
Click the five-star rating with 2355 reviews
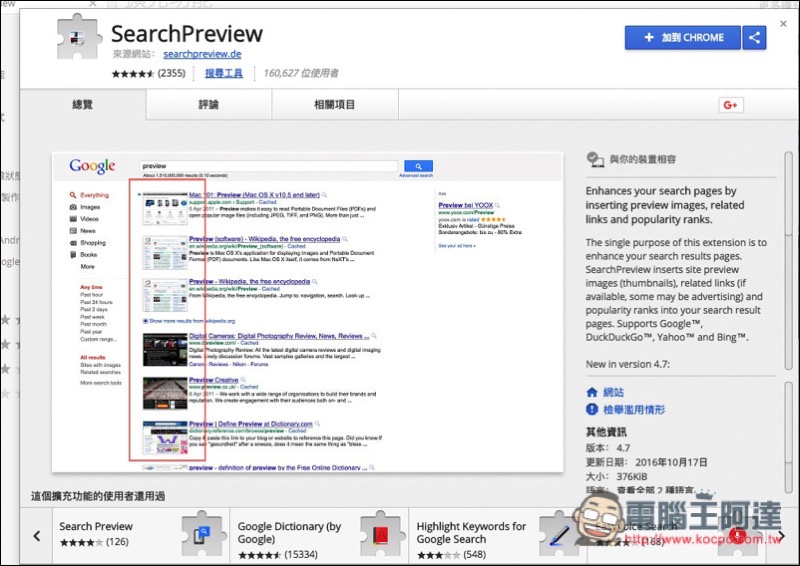click(x=133, y=74)
